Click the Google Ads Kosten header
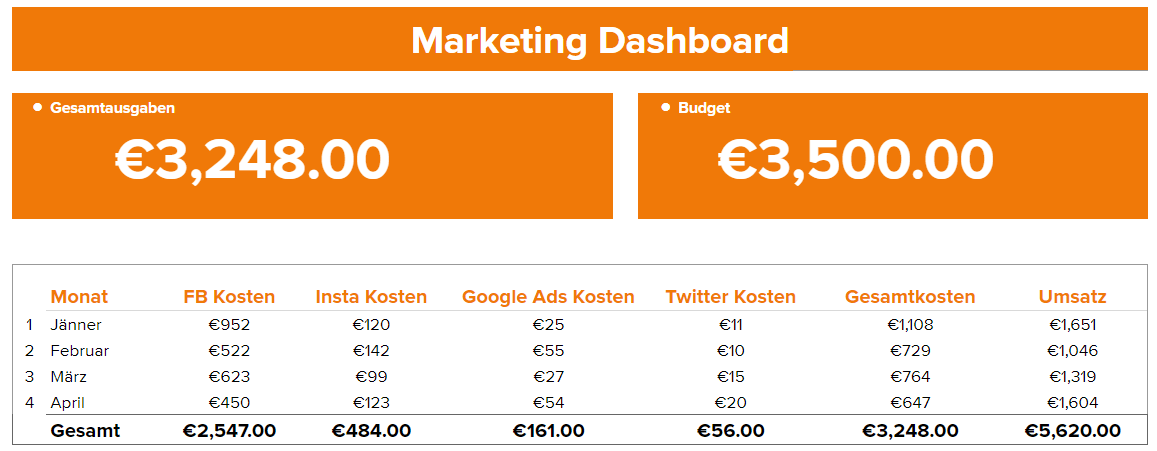This screenshot has height=451, width=1157. [548, 297]
